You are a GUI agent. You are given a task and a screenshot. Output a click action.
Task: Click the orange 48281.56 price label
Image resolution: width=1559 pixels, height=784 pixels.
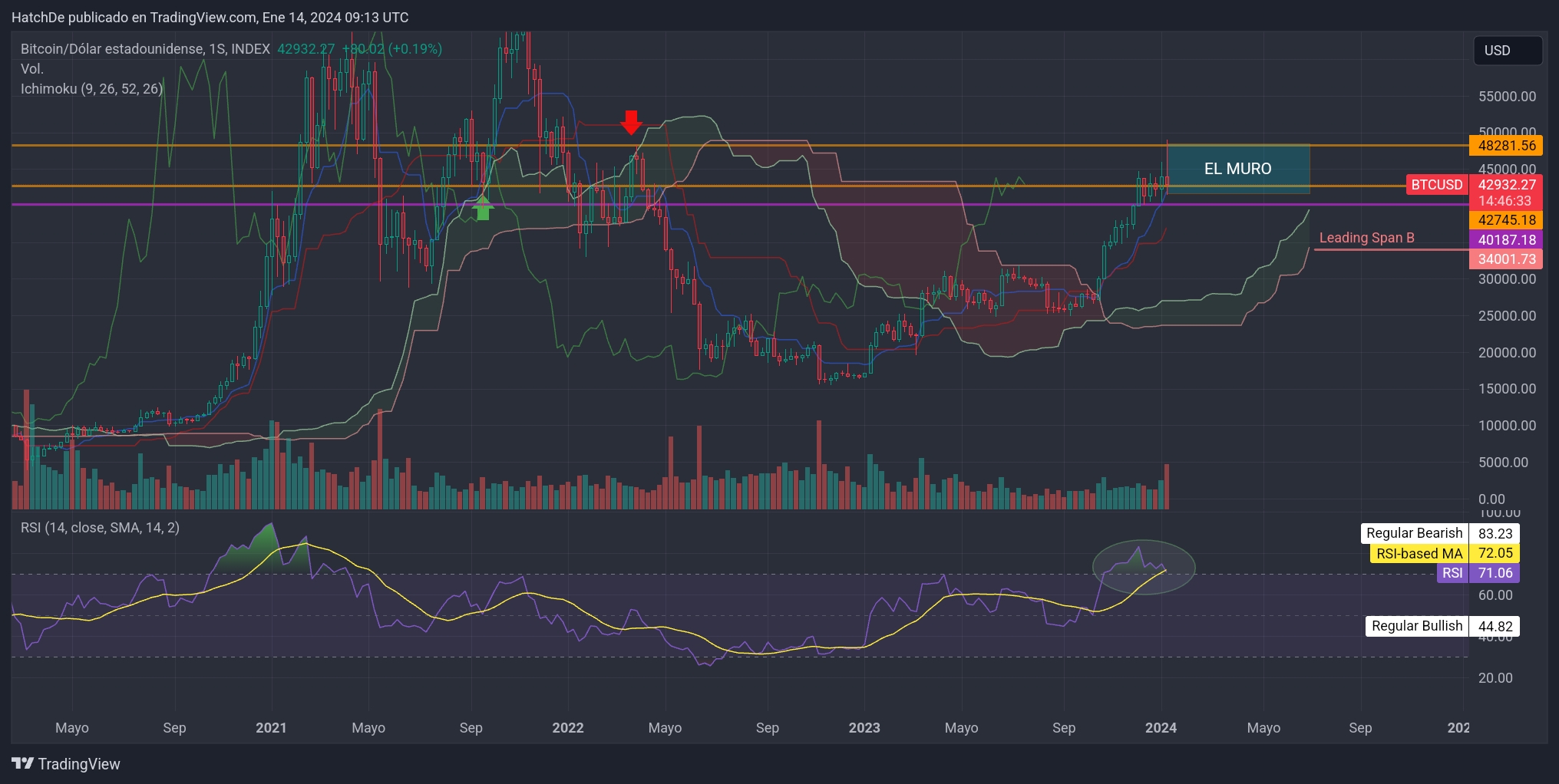coord(1506,146)
